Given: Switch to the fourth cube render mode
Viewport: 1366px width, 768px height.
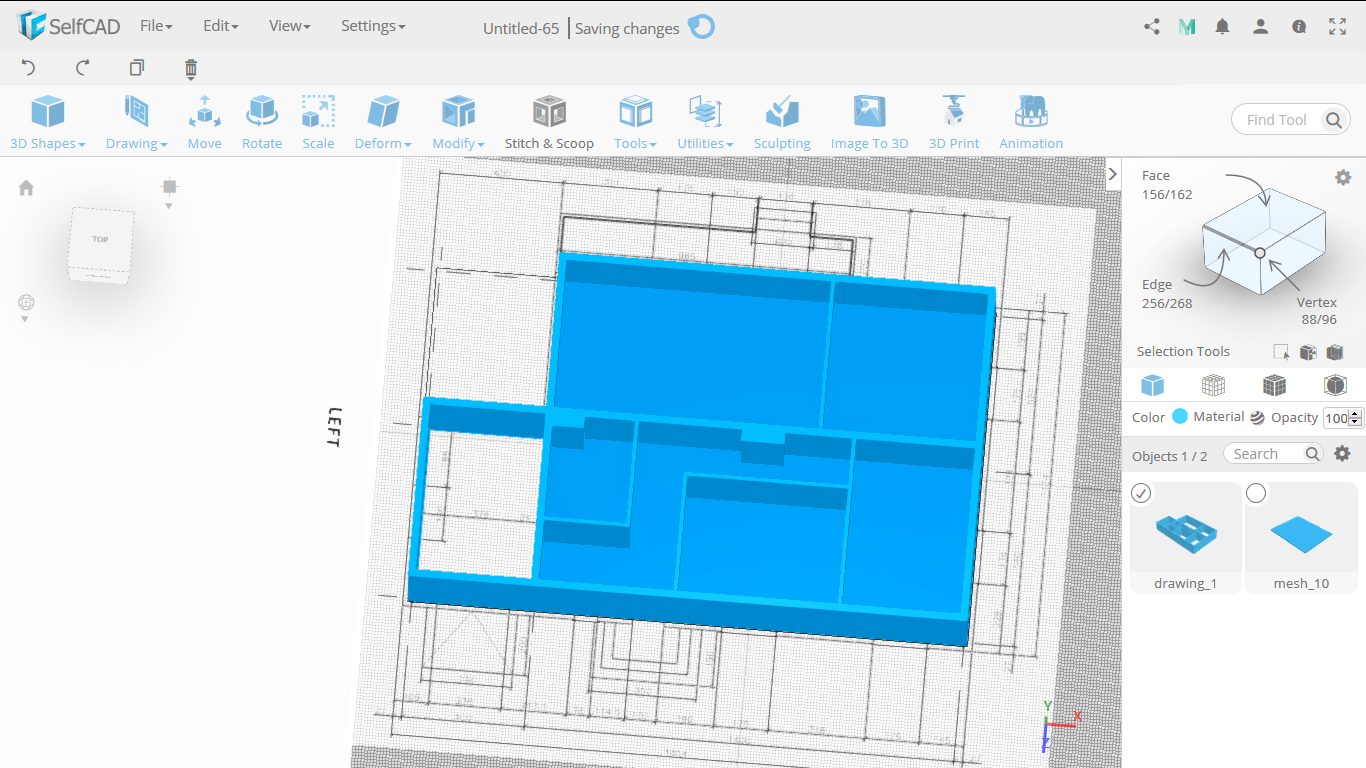Looking at the screenshot, I should tap(1335, 385).
